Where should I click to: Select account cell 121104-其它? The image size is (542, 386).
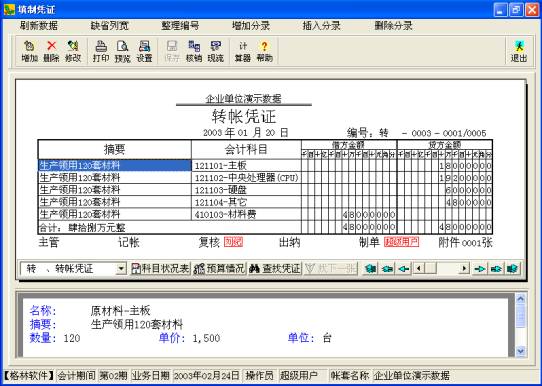pos(246,202)
